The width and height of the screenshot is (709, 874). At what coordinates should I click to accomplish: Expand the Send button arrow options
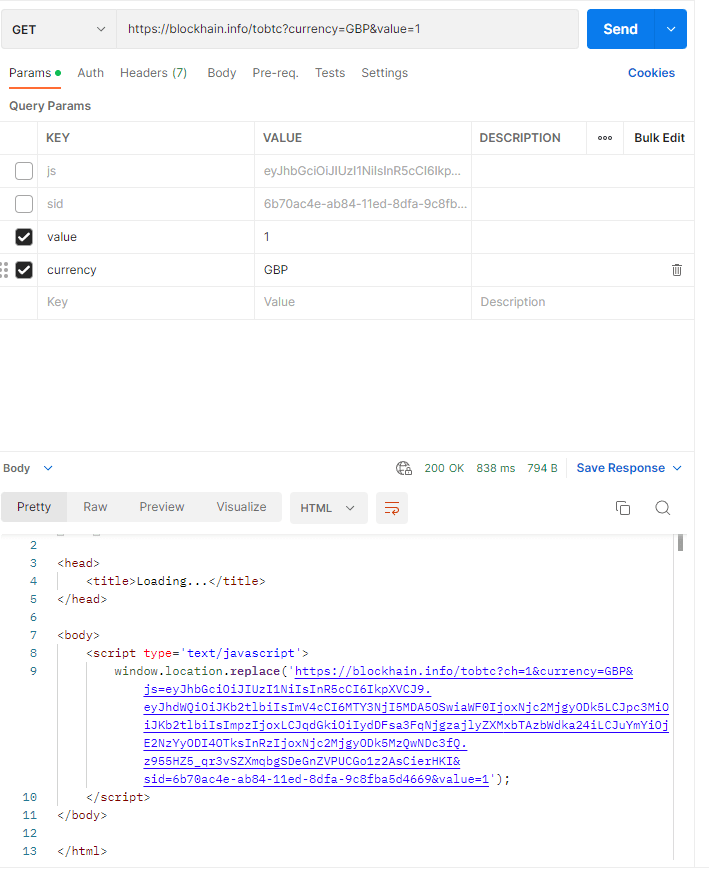pos(671,29)
